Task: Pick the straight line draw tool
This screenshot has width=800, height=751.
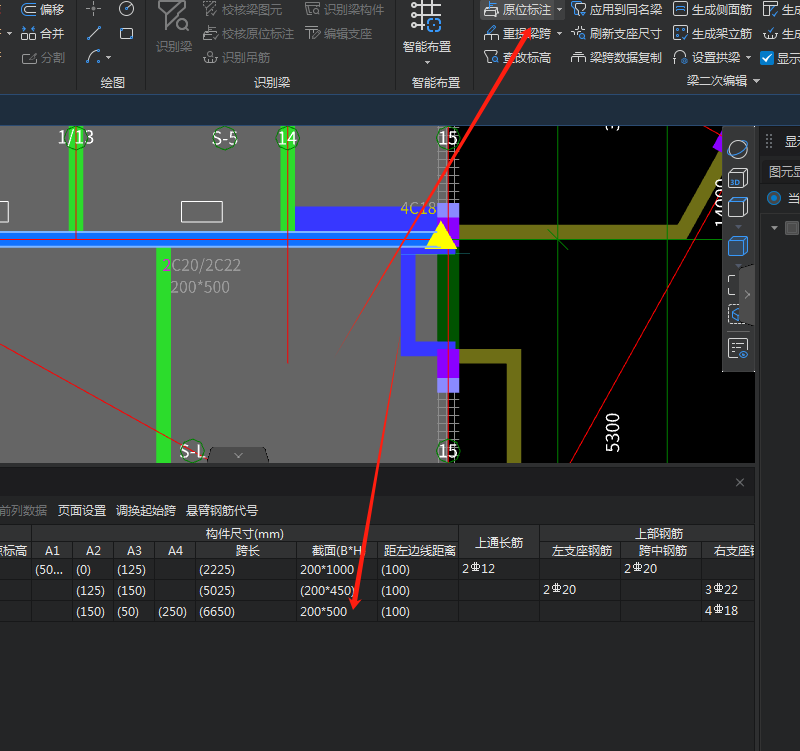Action: tap(93, 34)
